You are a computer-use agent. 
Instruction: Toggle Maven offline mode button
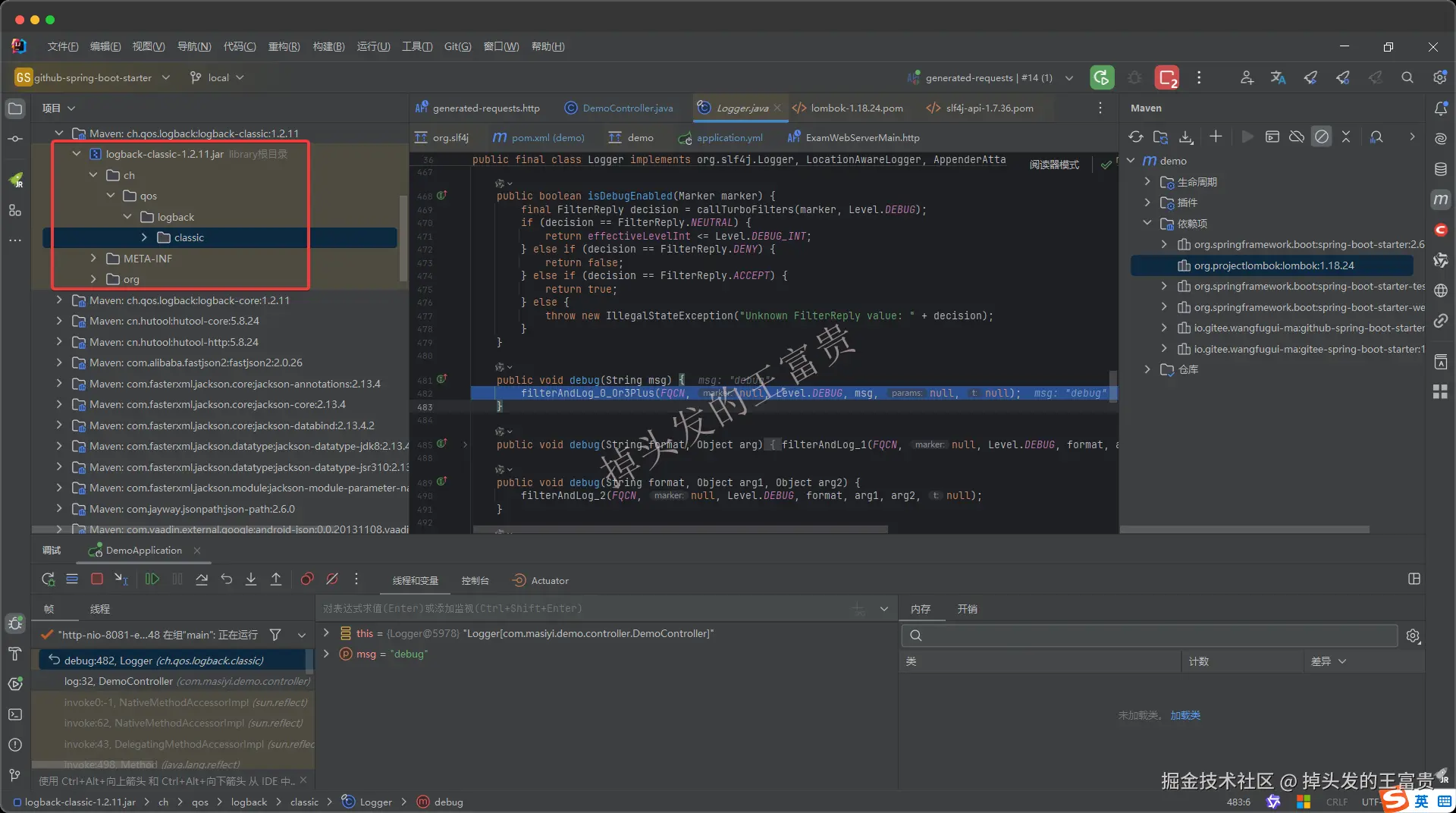1297,137
